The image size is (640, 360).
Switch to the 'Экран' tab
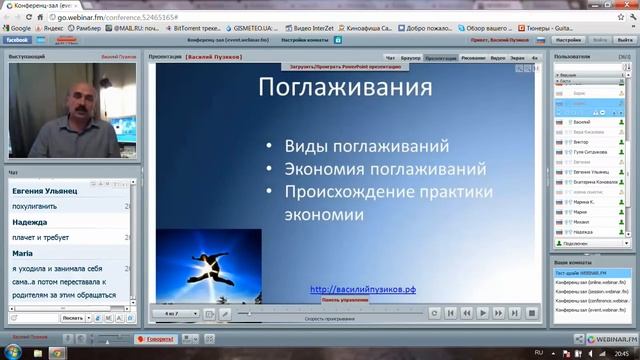[517, 58]
